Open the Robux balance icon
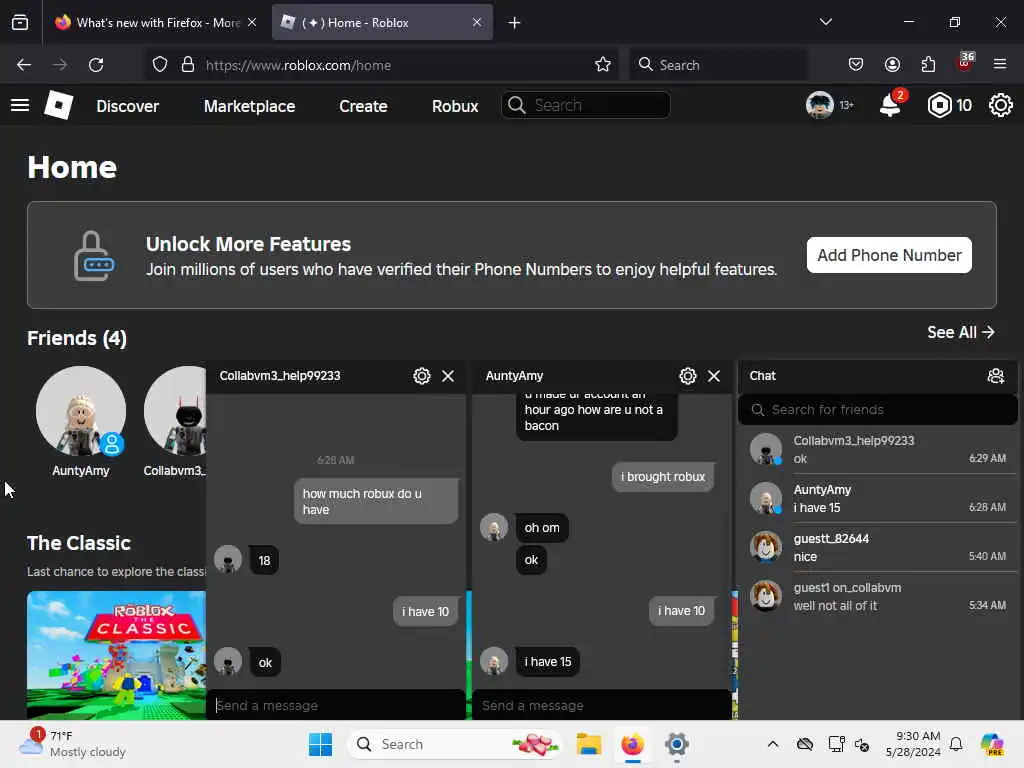Image resolution: width=1024 pixels, height=768 pixels. click(939, 105)
